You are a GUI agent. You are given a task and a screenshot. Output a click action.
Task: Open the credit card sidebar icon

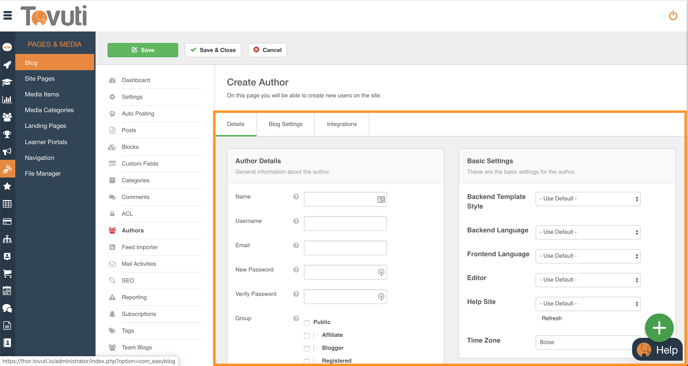click(7, 222)
